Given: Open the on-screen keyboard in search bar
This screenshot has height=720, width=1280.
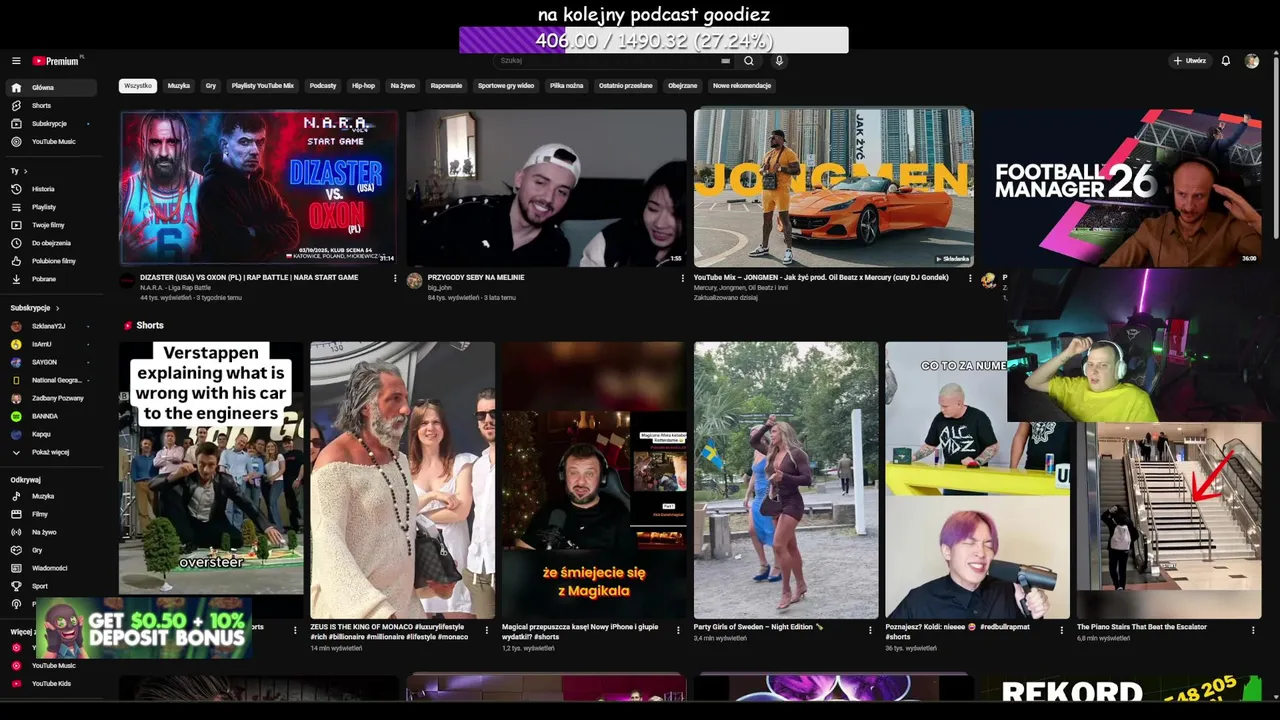Looking at the screenshot, I should (725, 61).
